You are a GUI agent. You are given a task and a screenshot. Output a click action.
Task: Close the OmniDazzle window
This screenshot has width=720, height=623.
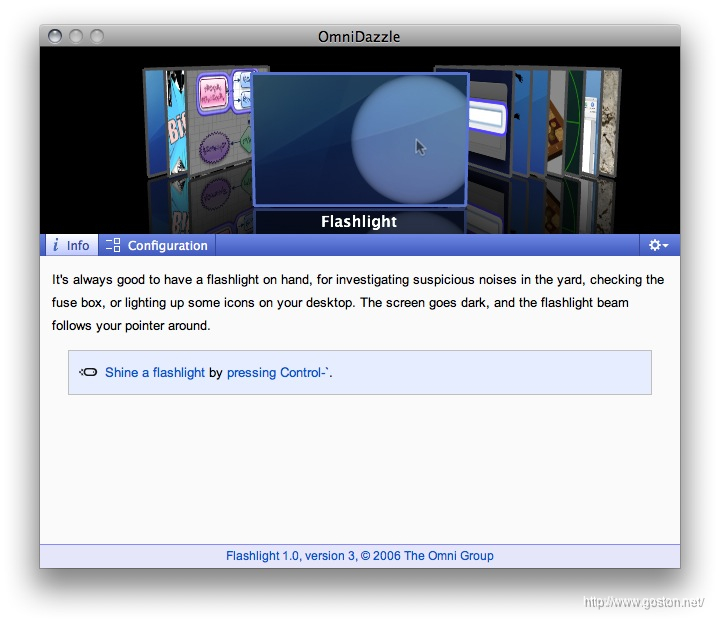(x=55, y=36)
